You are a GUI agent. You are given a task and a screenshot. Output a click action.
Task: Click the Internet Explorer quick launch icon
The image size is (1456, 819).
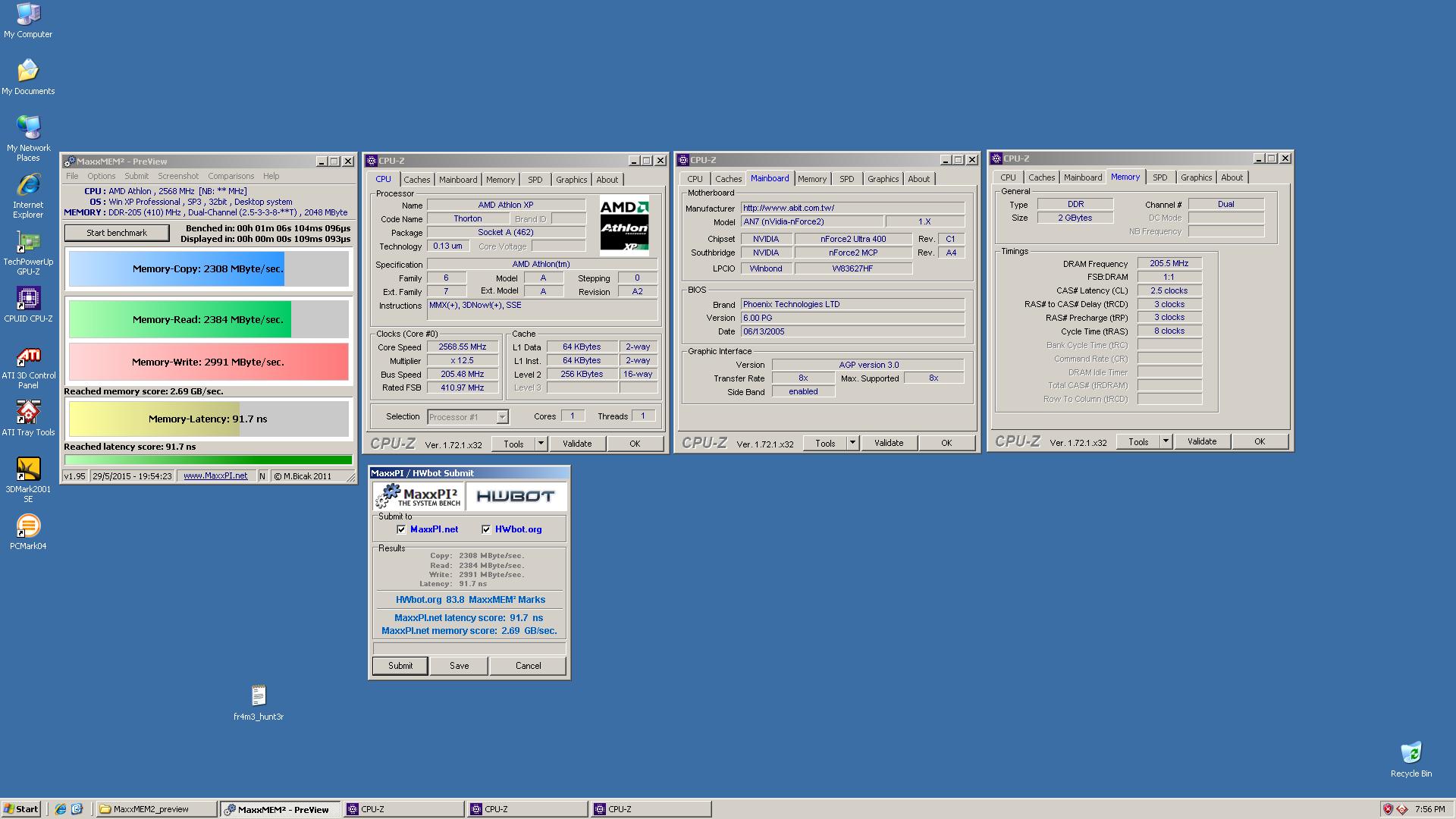61,809
